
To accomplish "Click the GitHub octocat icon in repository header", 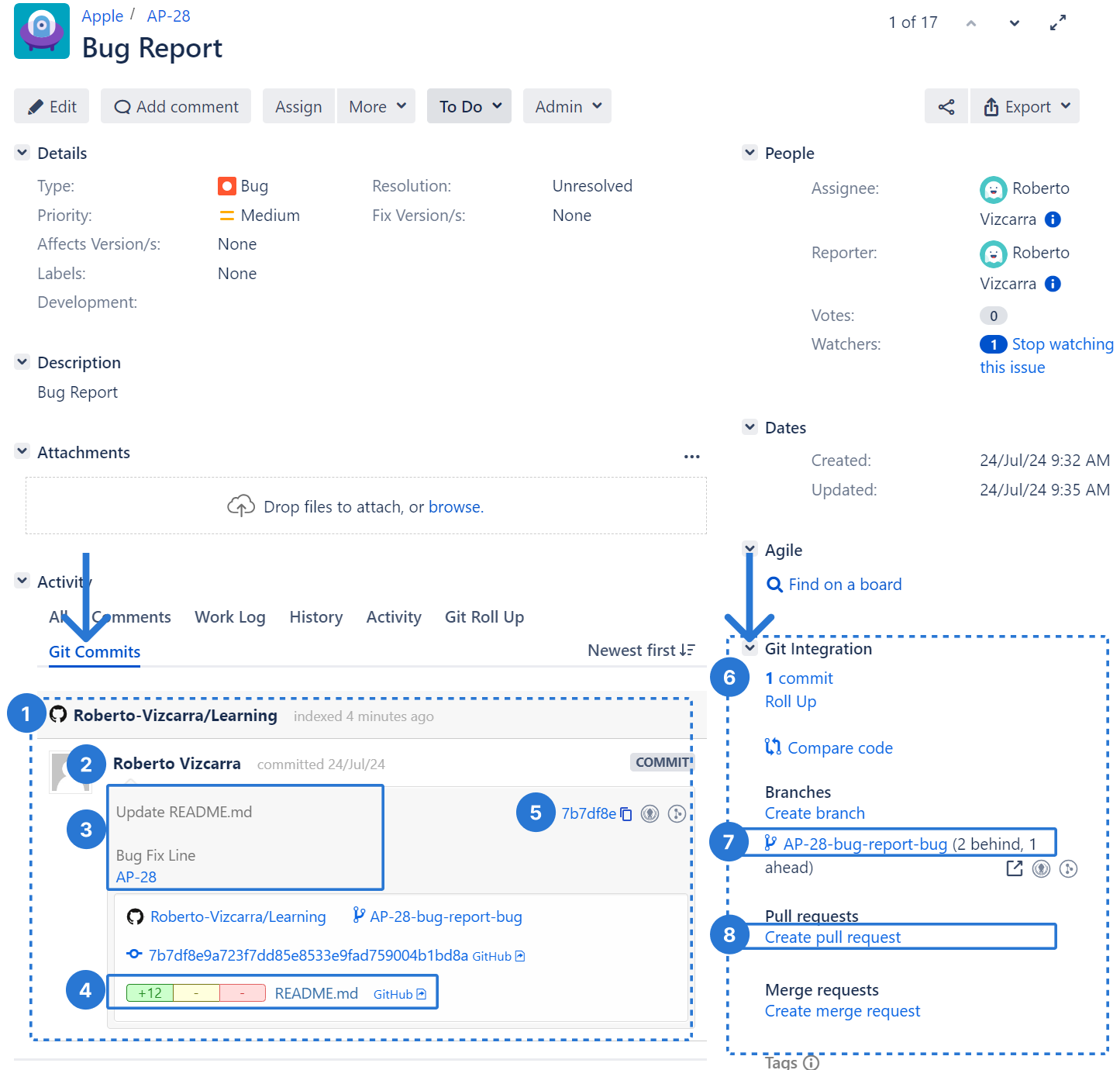I will coord(58,714).
